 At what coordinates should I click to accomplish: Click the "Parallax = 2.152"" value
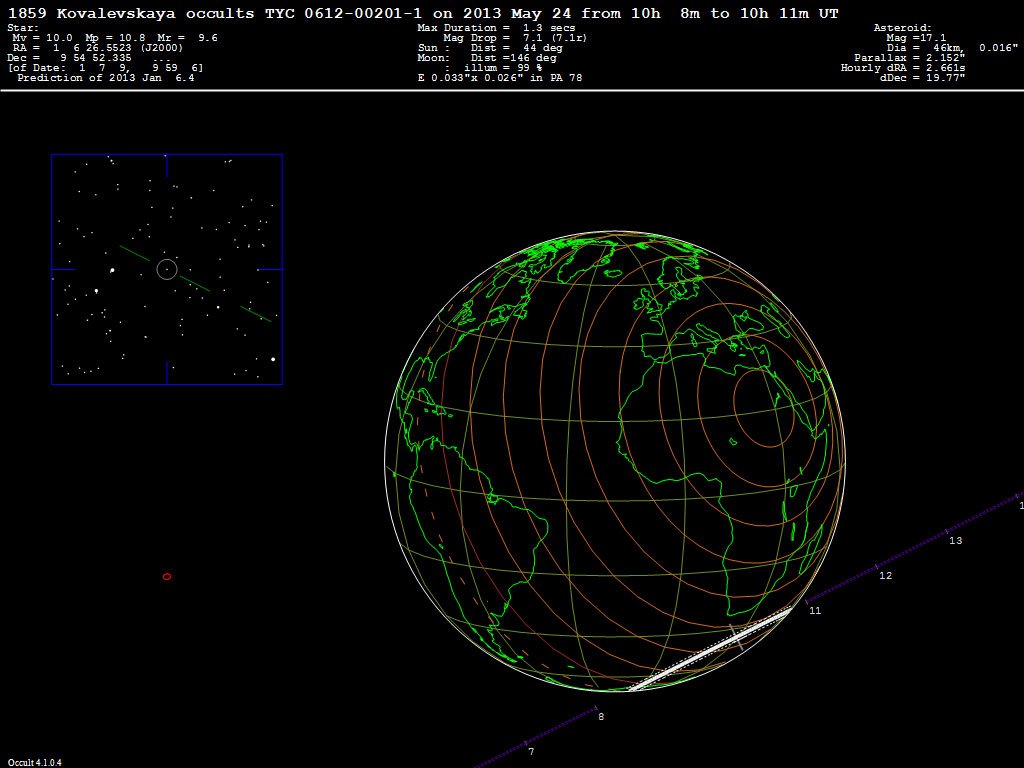pos(910,57)
